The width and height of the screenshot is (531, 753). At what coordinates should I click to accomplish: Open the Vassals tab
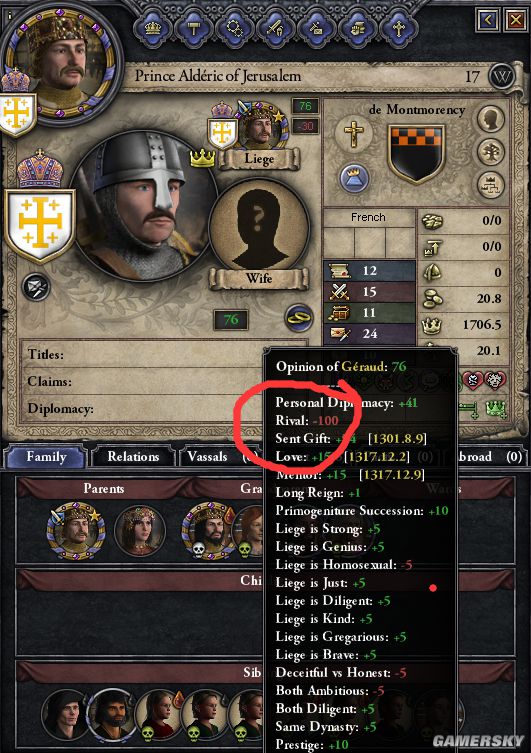coord(207,456)
